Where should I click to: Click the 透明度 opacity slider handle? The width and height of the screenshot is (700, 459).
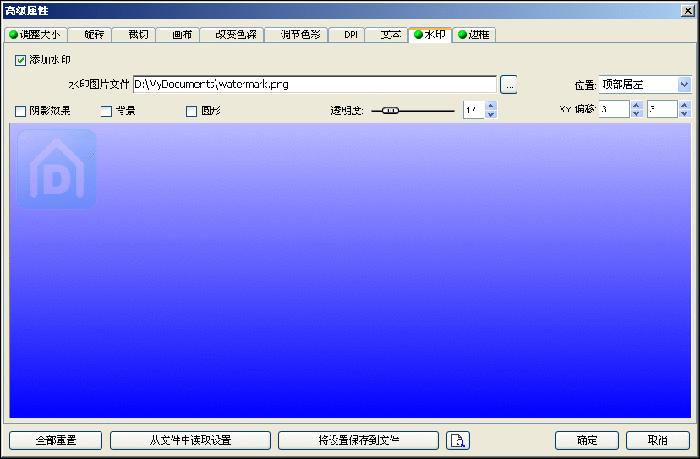[391, 111]
